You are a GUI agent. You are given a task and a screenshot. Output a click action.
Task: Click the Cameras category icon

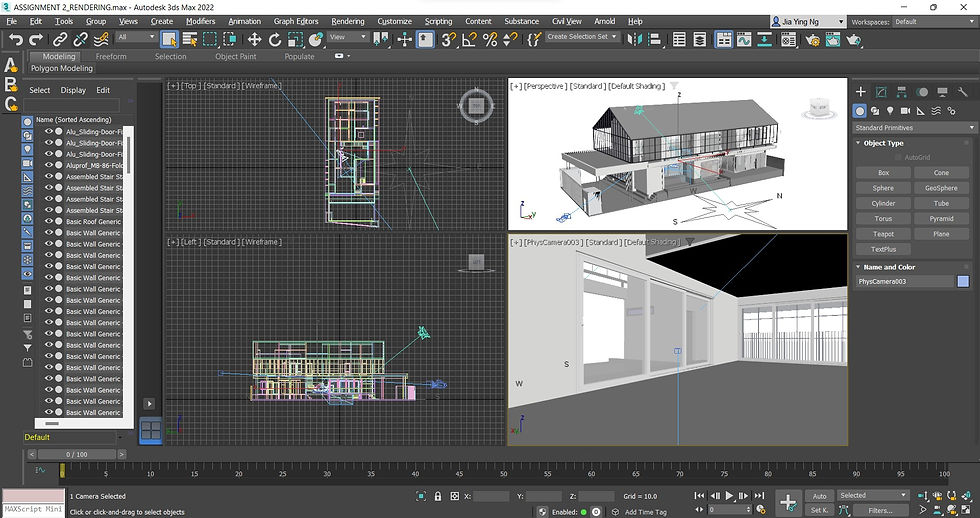(906, 111)
